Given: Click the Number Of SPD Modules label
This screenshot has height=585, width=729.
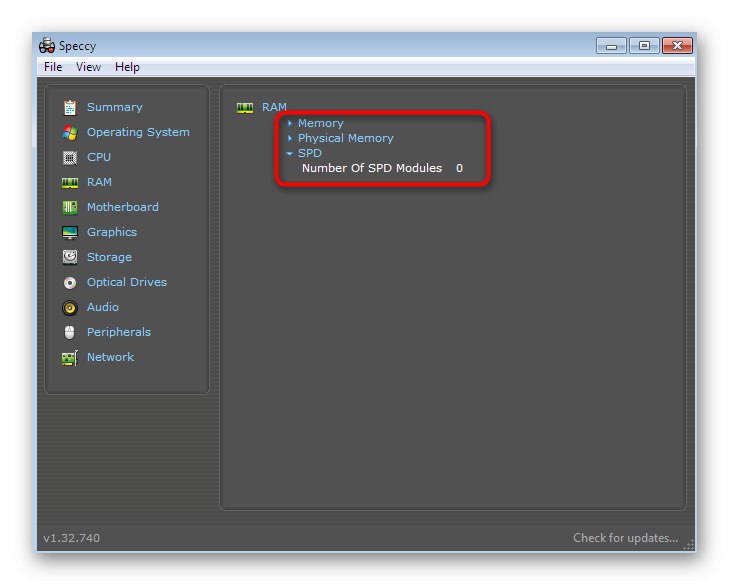Looking at the screenshot, I should (372, 168).
